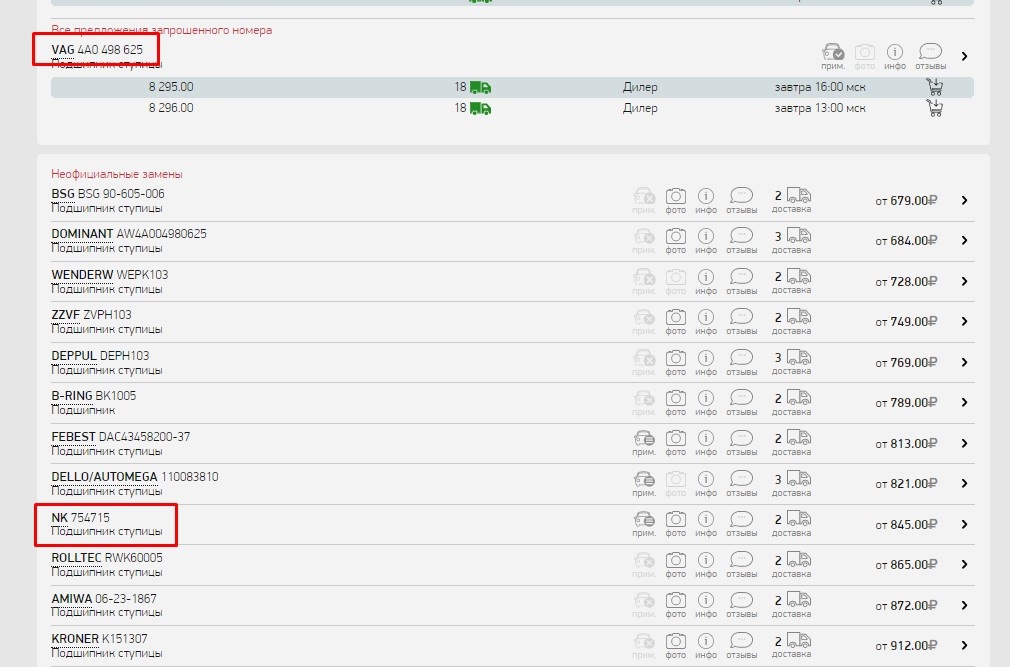Select the Неофициальные замены heading
Image resolution: width=1010 pixels, height=667 pixels.
(117, 174)
